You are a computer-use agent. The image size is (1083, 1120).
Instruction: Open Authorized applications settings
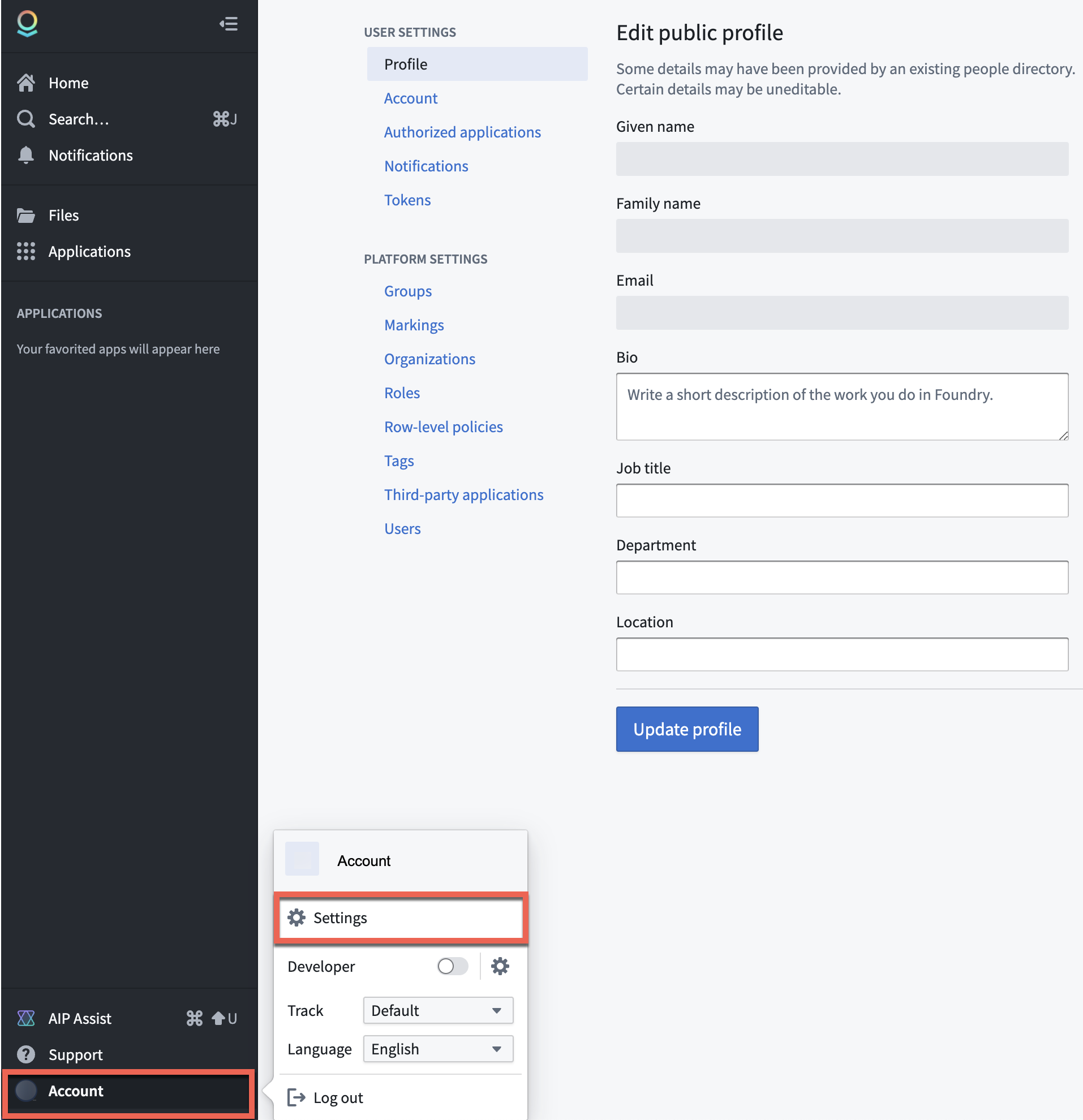tap(462, 132)
